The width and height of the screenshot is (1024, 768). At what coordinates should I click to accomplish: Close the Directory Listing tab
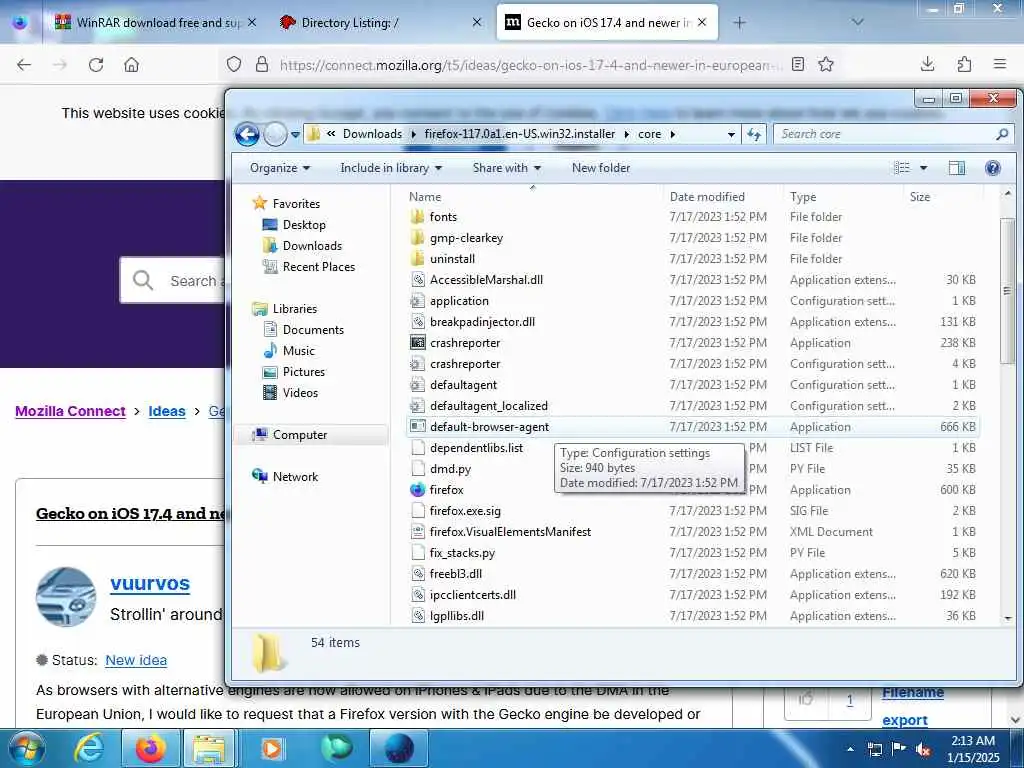coord(477,22)
